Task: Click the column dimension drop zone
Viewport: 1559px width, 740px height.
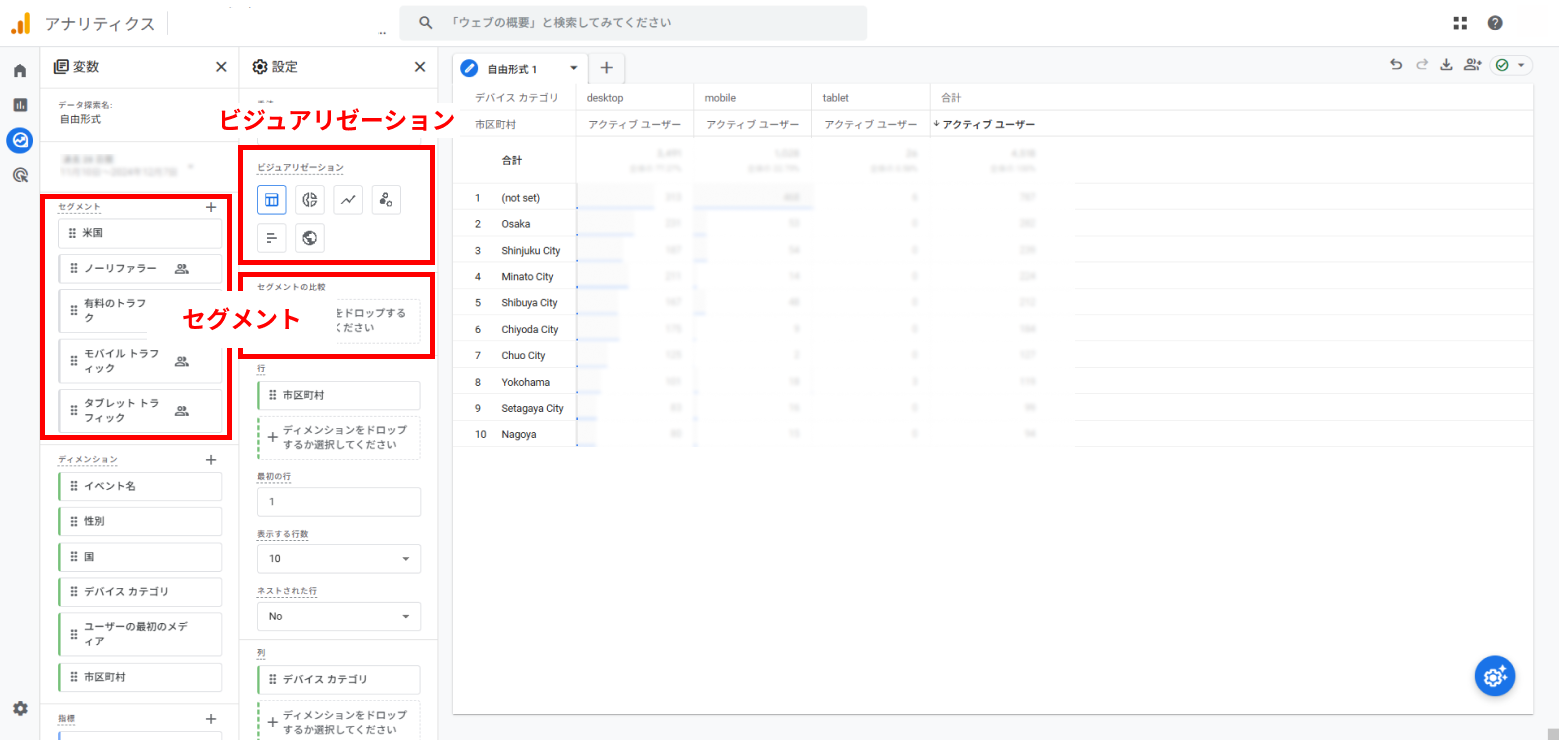Action: click(x=339, y=721)
